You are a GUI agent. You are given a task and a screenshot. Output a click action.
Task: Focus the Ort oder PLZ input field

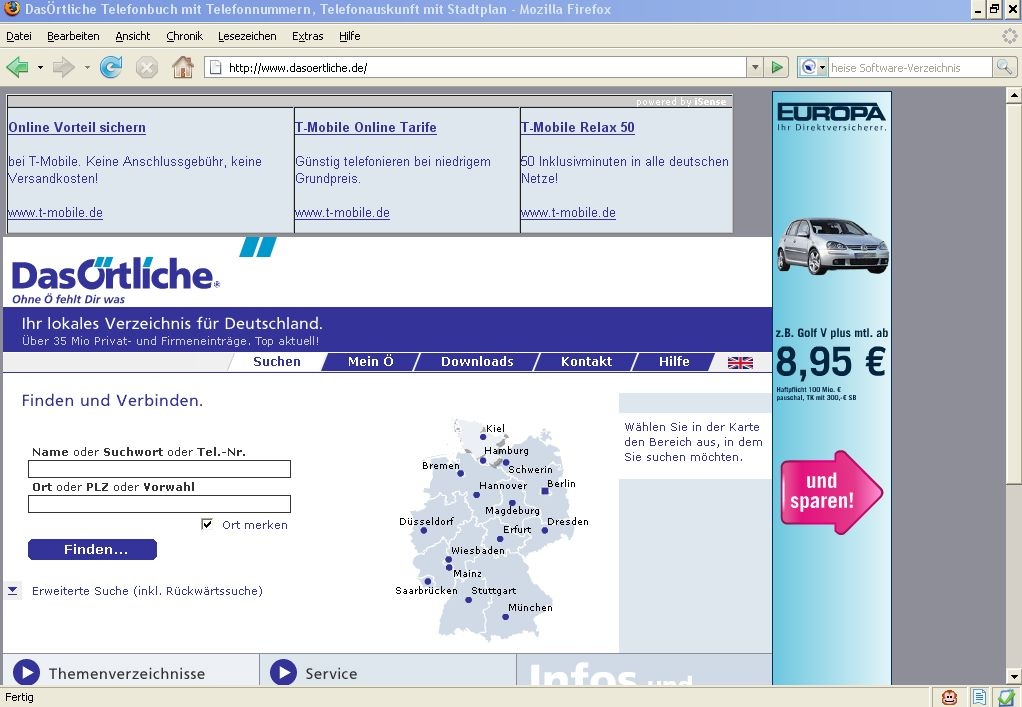click(x=160, y=504)
